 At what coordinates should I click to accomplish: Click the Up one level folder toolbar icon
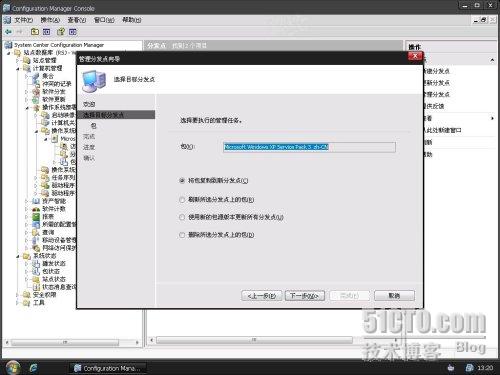click(x=35, y=32)
